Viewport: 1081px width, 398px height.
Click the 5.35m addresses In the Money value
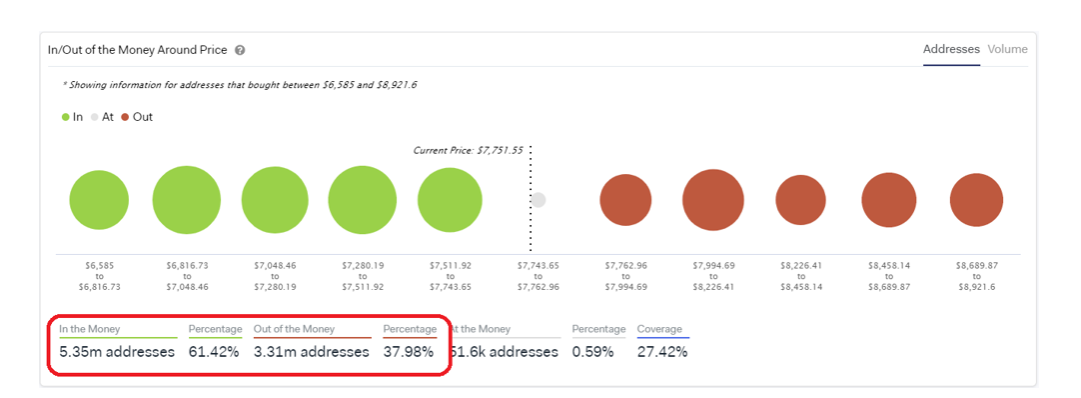point(117,352)
